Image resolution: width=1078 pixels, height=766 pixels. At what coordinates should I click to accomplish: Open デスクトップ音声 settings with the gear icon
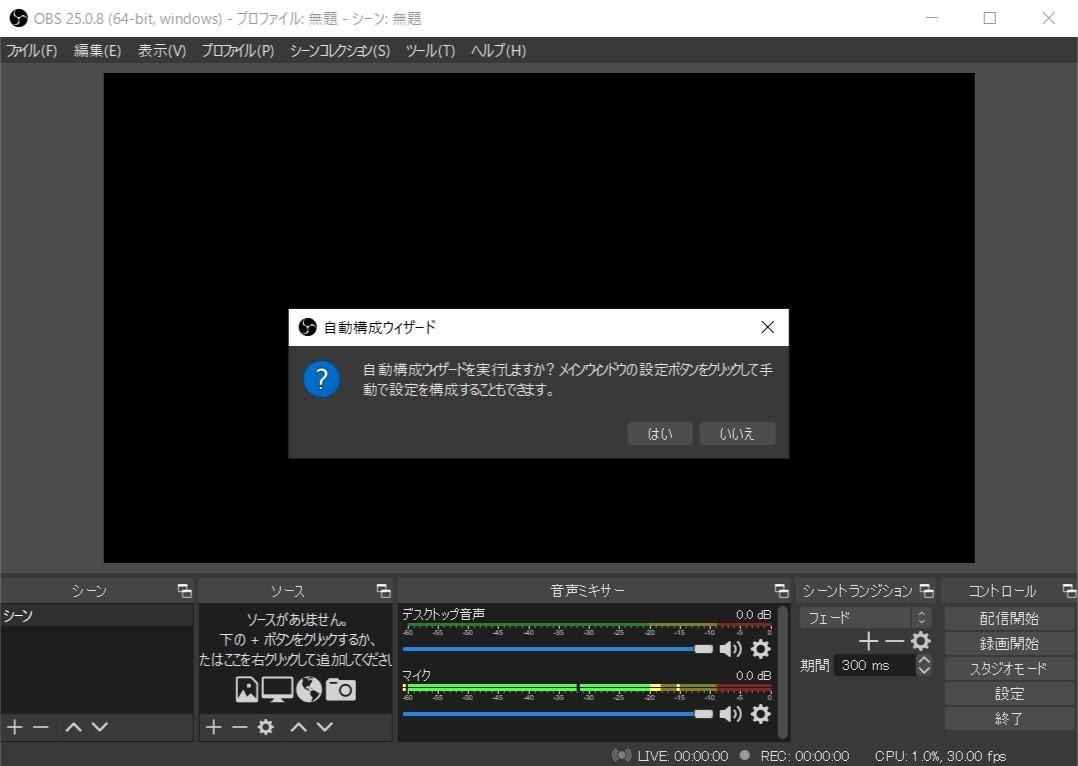(x=760, y=649)
